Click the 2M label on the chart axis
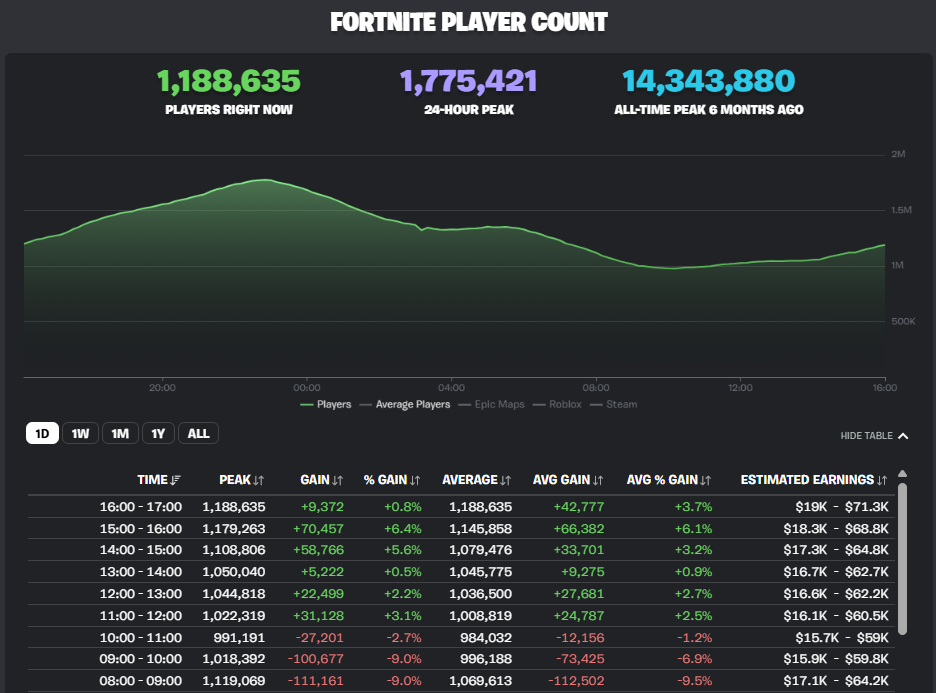Image resolution: width=936 pixels, height=693 pixels. (x=898, y=154)
